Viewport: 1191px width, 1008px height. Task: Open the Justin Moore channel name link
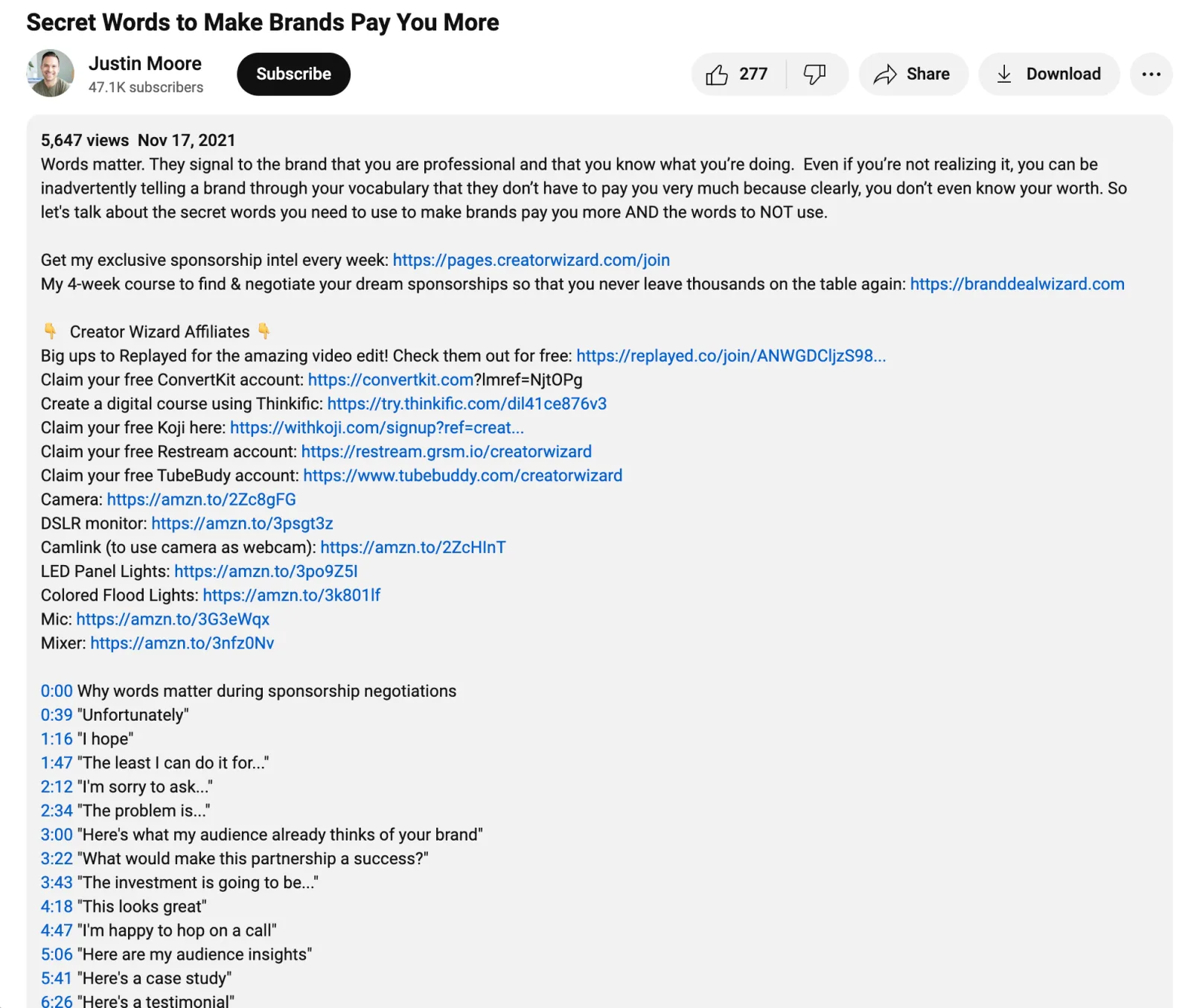[x=145, y=64]
